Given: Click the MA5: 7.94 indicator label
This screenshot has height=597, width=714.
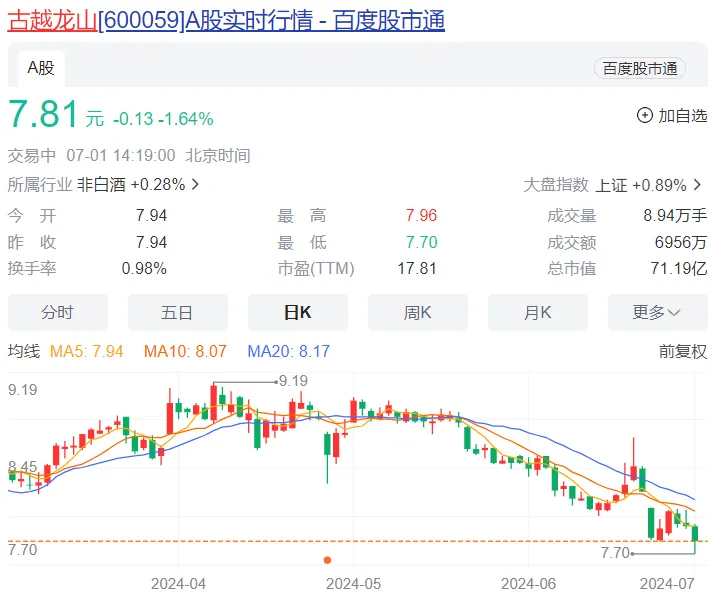Looking at the screenshot, I should [x=87, y=351].
